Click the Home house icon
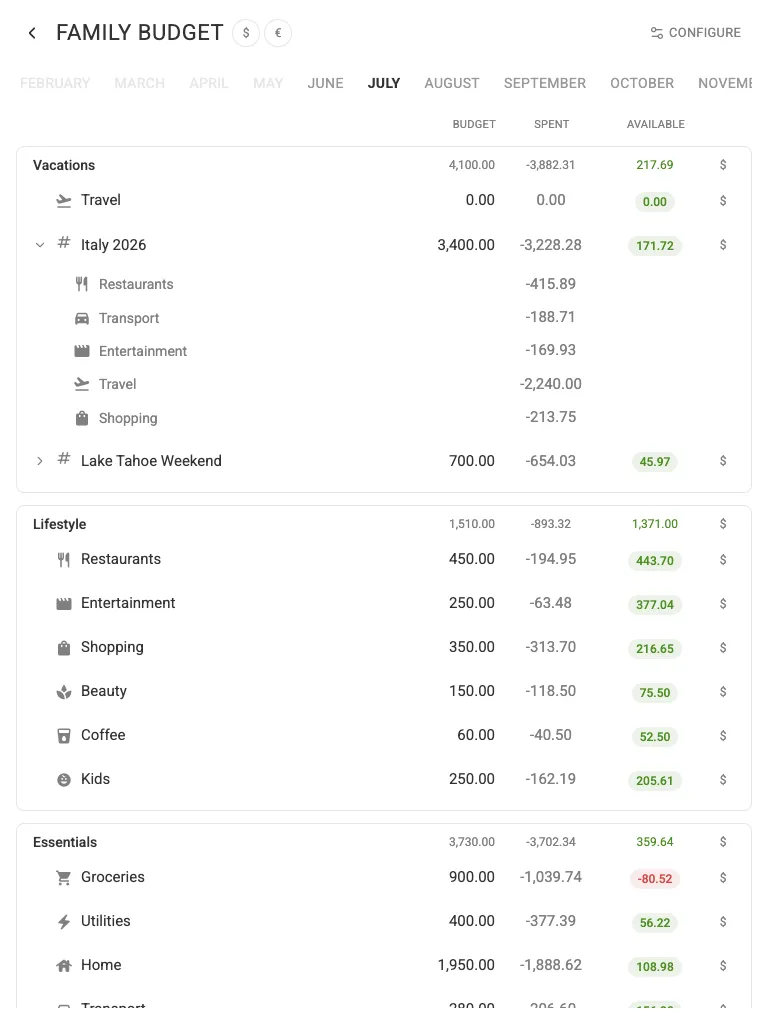 [63, 965]
